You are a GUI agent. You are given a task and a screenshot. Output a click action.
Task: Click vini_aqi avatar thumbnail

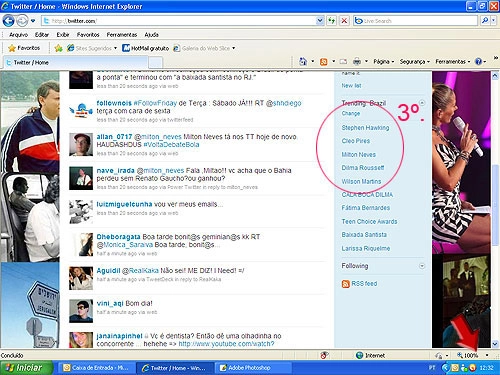pyautogui.click(x=81, y=311)
